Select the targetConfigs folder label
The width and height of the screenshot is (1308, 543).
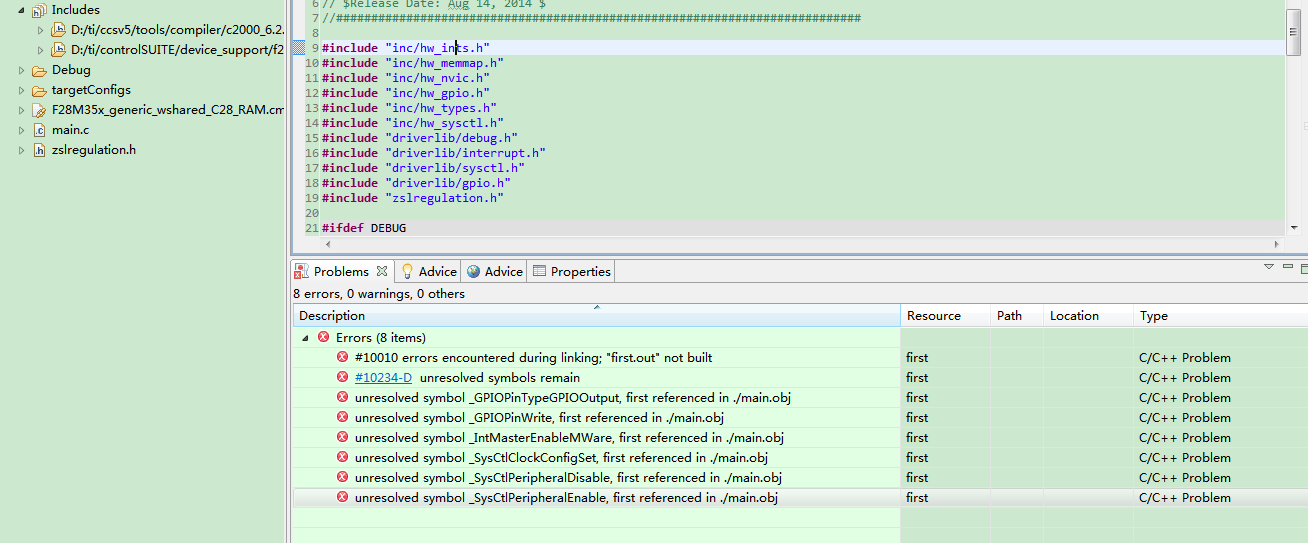[x=91, y=90]
